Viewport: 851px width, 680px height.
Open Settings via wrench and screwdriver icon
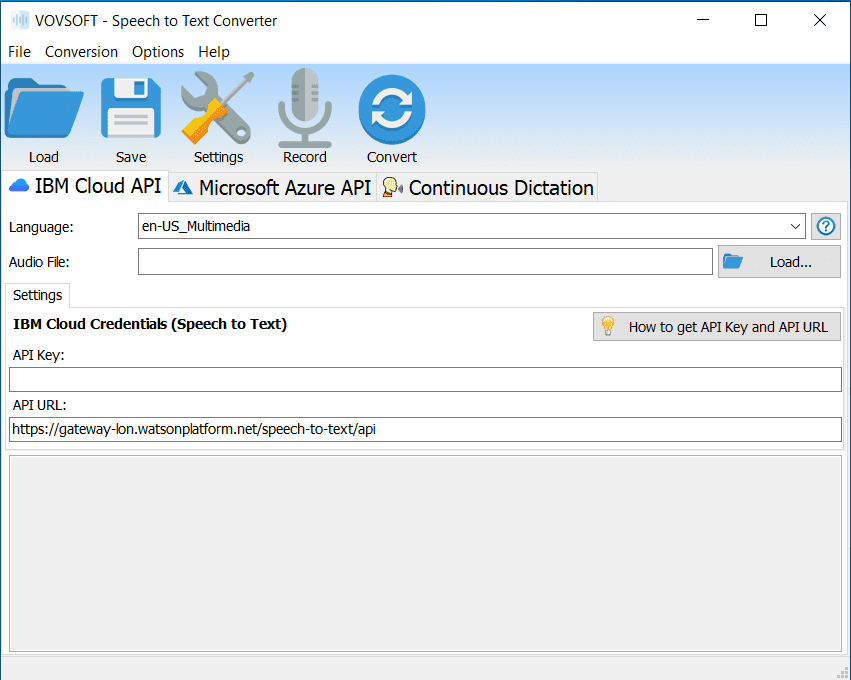[x=218, y=109]
